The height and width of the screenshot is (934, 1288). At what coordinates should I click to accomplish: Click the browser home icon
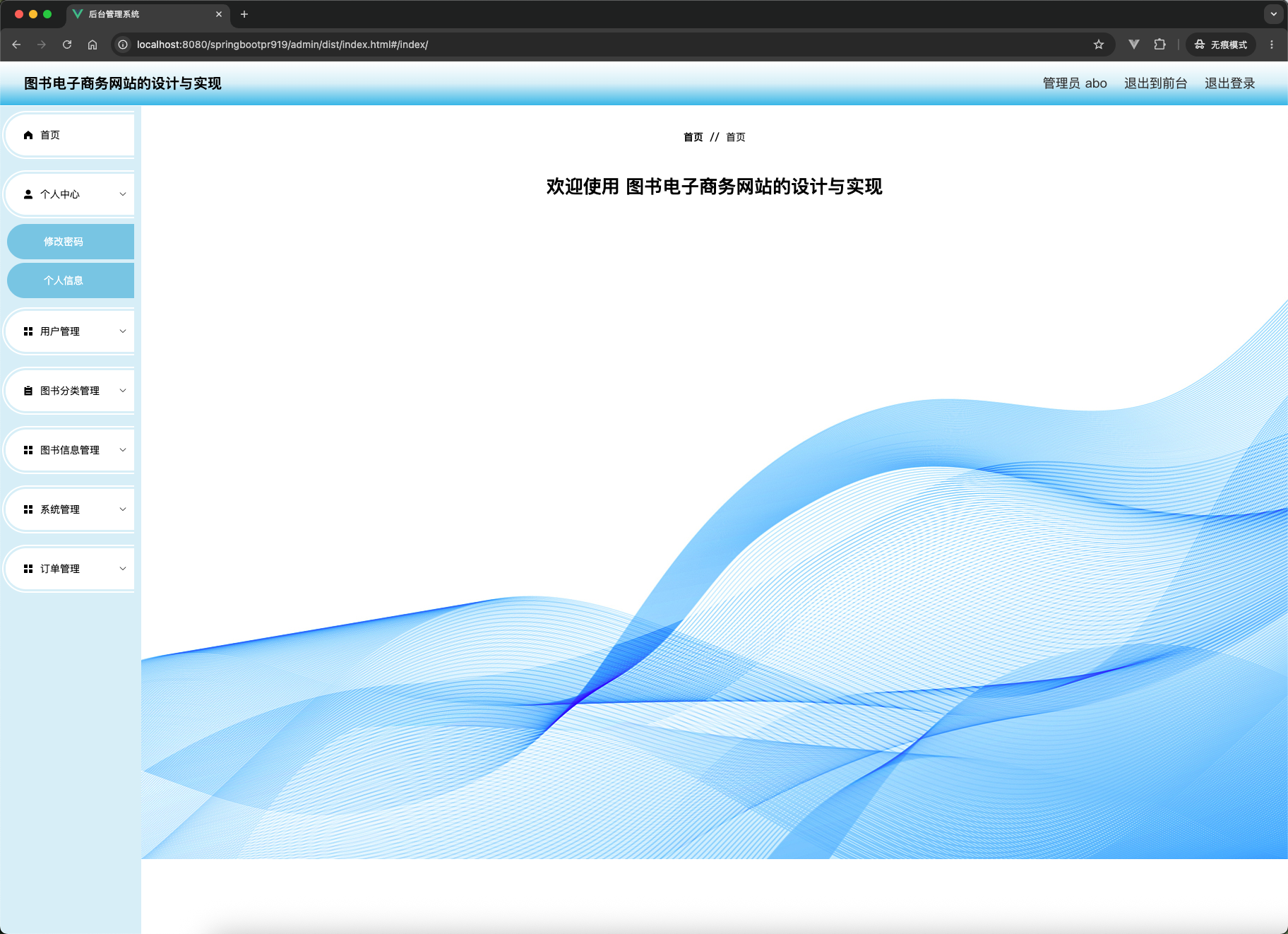point(93,45)
